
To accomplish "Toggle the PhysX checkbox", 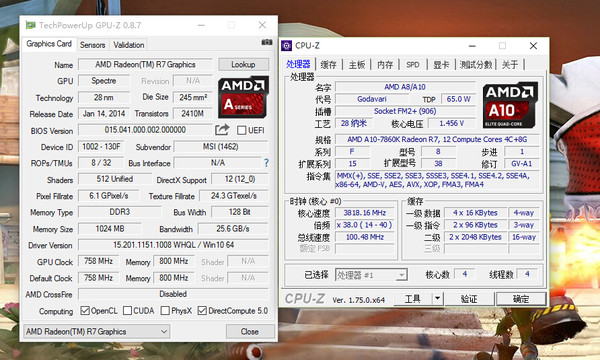I will [165, 311].
